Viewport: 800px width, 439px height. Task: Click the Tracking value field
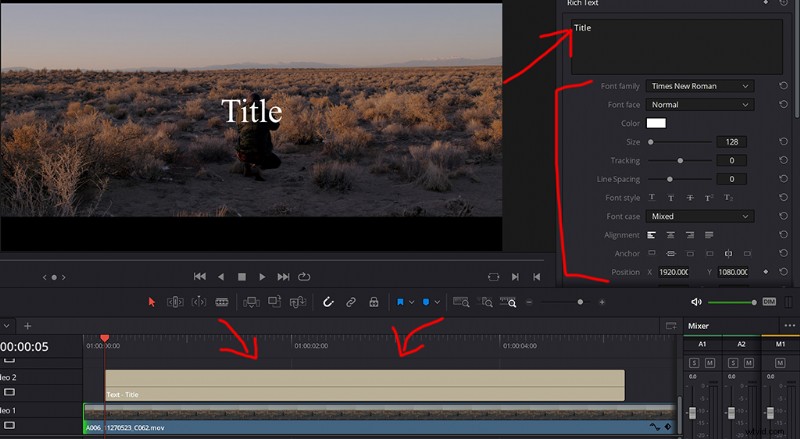(x=732, y=160)
